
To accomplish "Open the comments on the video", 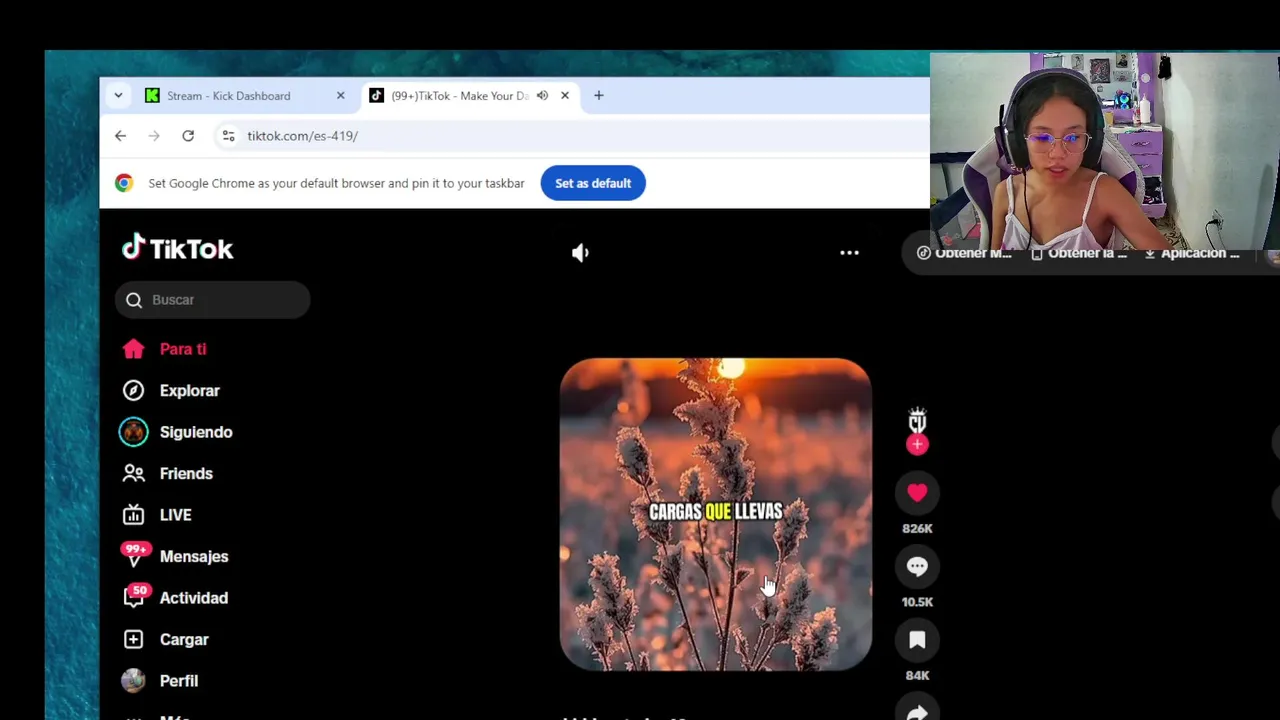I will pos(917,567).
